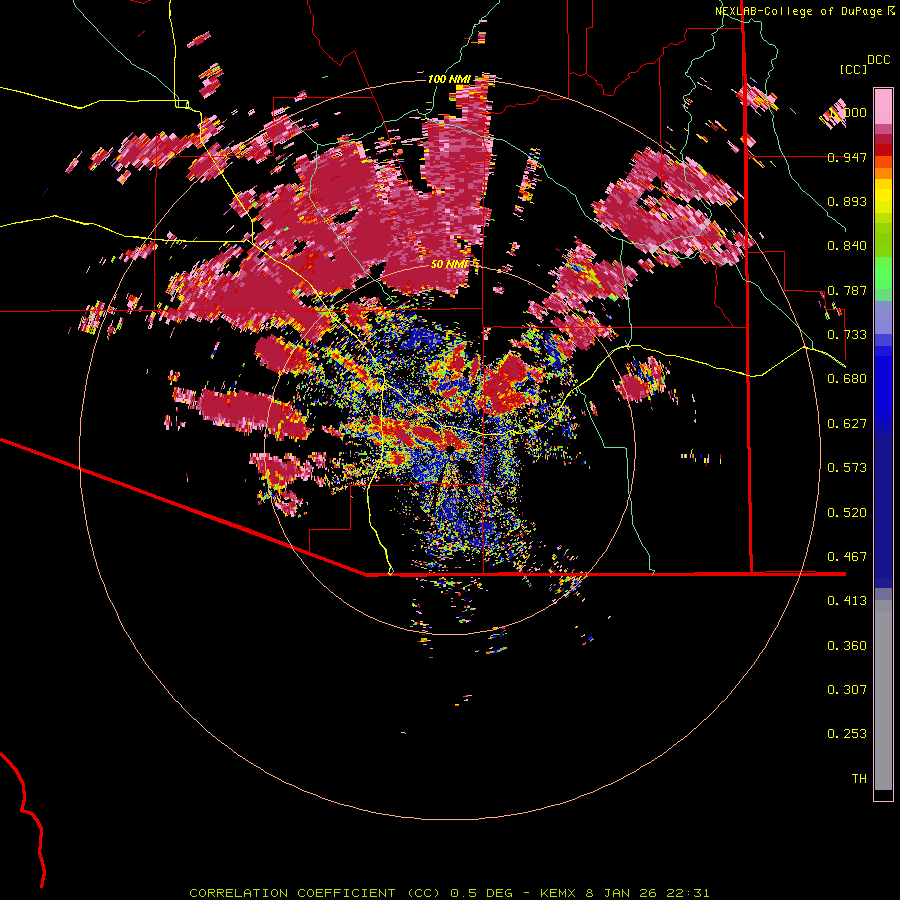Pick the bright green band of the color bar
Viewport: 900px width, 900px height.
883,273
